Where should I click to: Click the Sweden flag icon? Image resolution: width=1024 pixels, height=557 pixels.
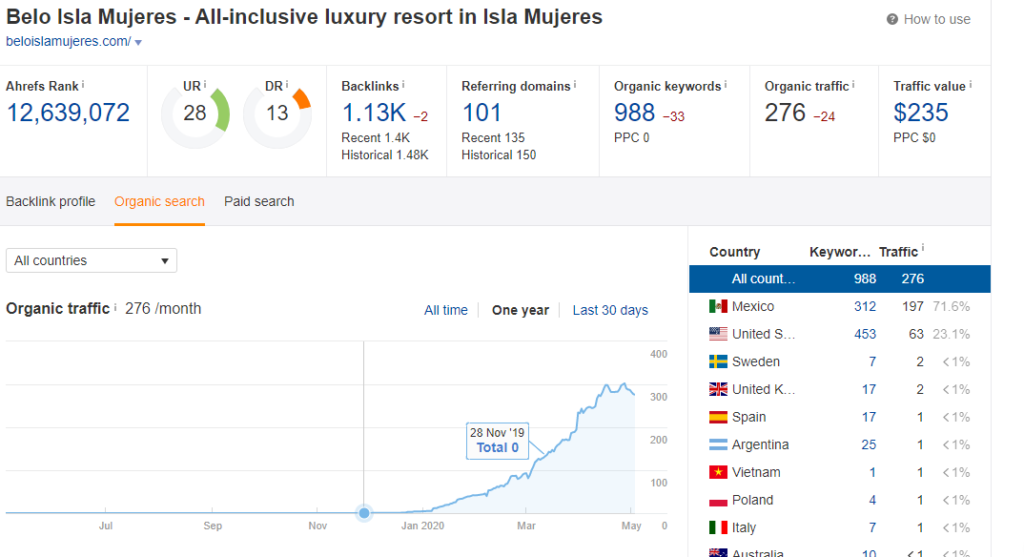(717, 362)
